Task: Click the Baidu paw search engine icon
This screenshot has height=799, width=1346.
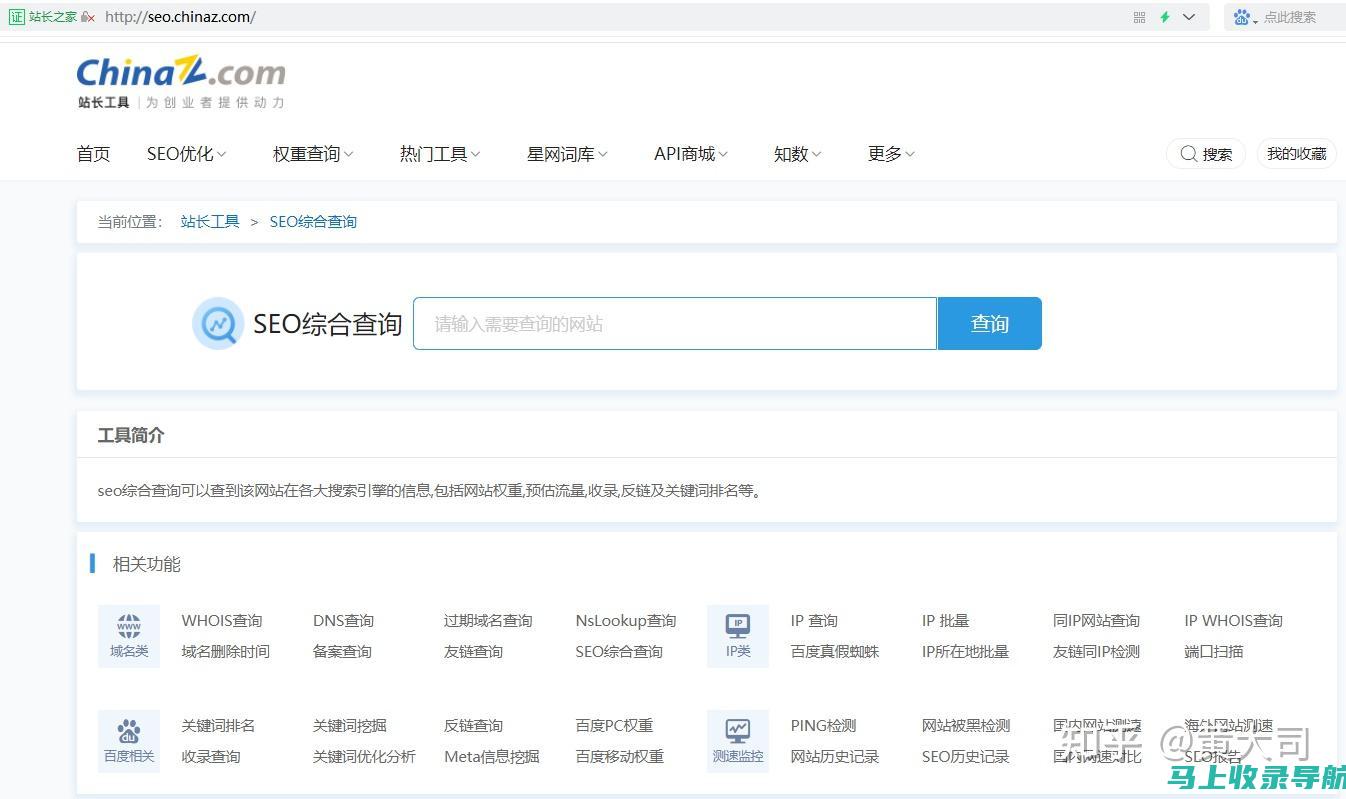Action: coord(1242,17)
